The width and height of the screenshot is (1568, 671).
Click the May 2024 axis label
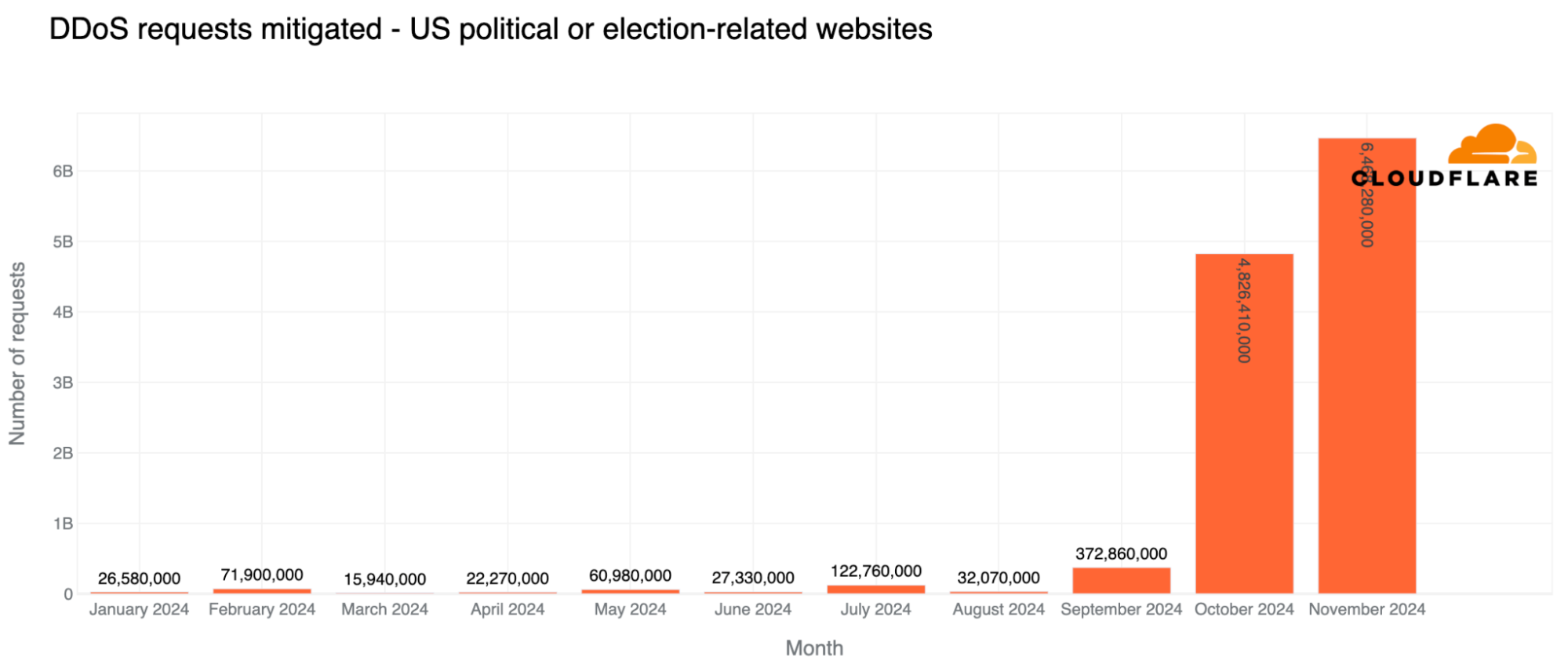[x=630, y=610]
